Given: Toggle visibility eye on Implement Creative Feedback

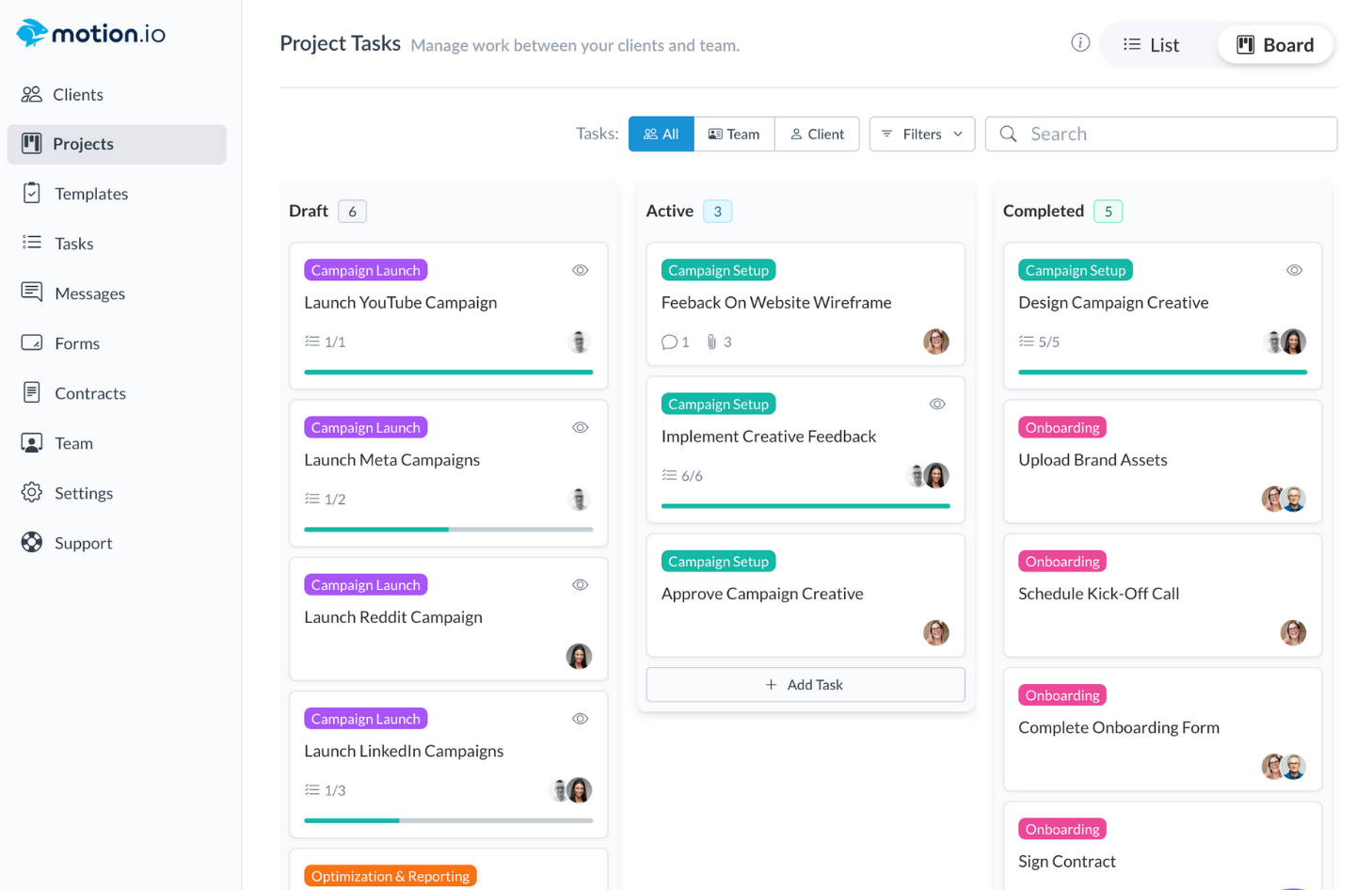Looking at the screenshot, I should [x=937, y=405].
